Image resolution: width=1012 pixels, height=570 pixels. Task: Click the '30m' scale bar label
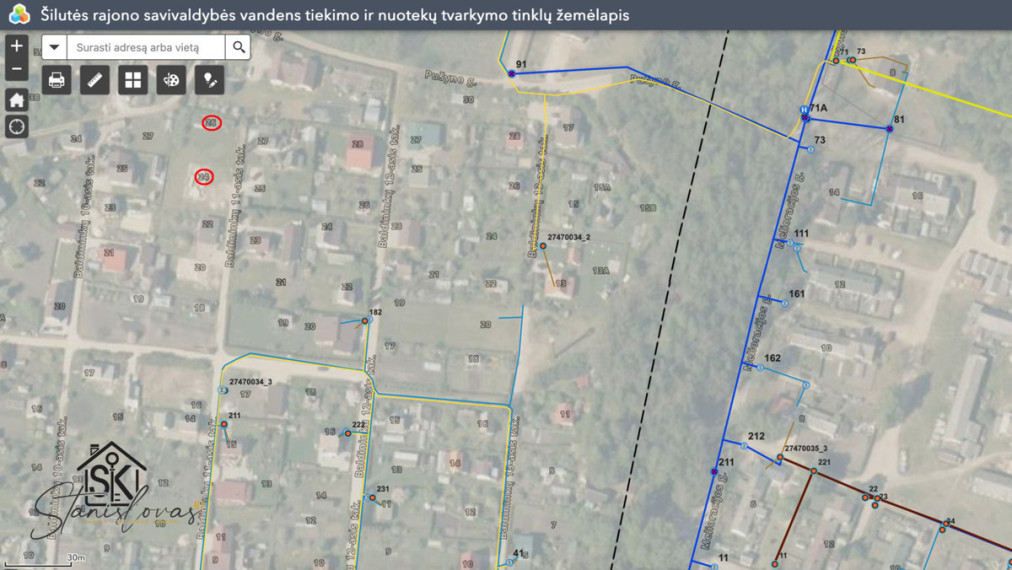[x=76, y=557]
